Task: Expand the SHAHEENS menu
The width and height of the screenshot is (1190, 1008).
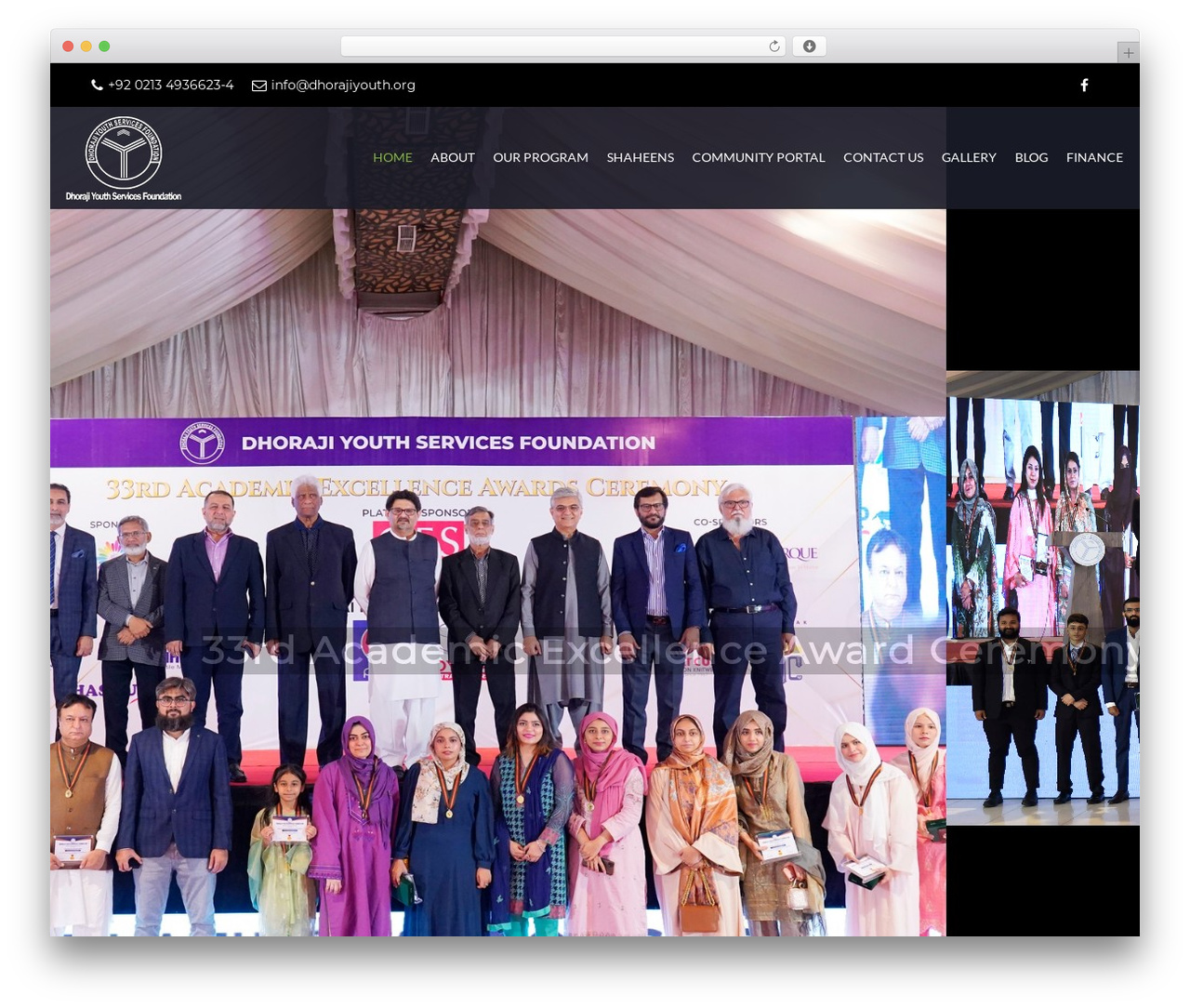Action: click(641, 157)
